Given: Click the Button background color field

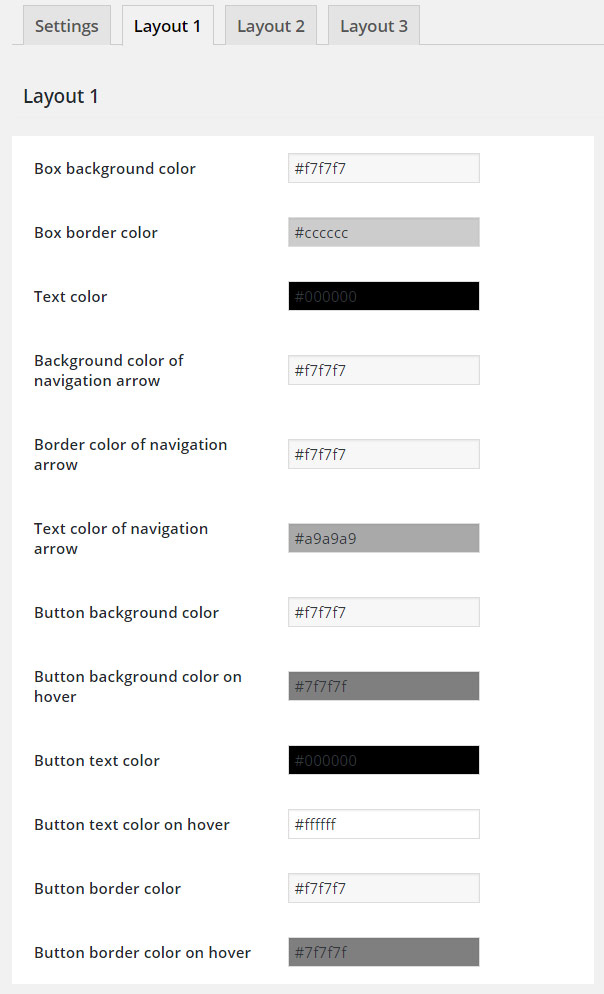Looking at the screenshot, I should (x=384, y=612).
